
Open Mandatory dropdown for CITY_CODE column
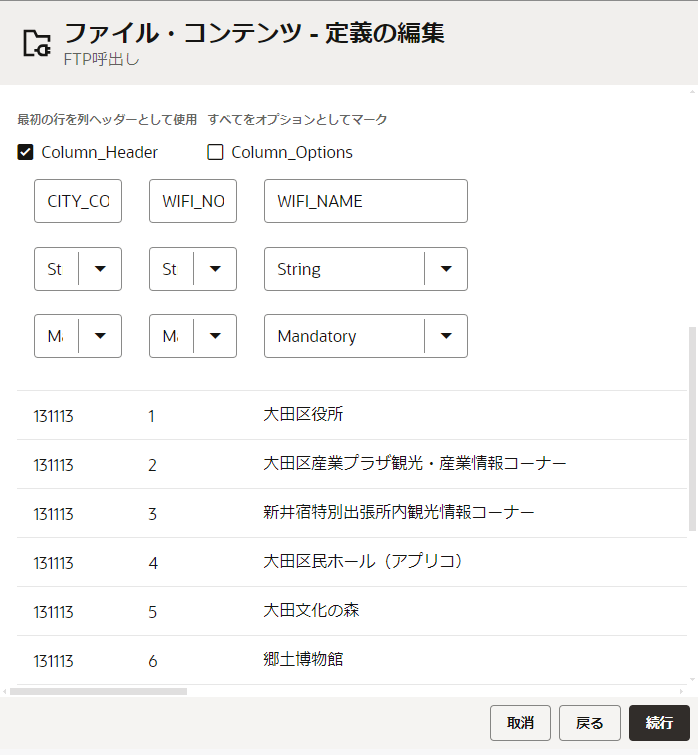coord(100,336)
